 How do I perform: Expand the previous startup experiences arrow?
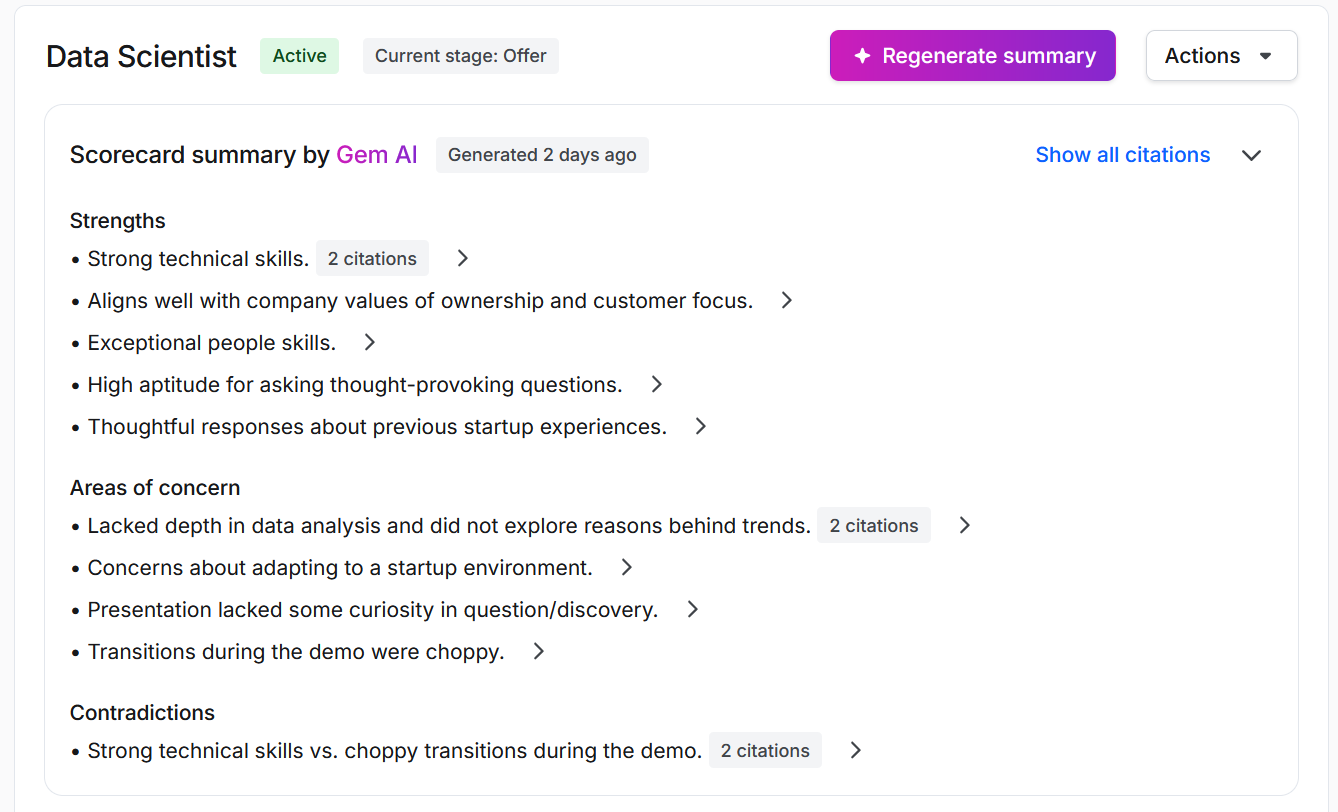point(701,426)
